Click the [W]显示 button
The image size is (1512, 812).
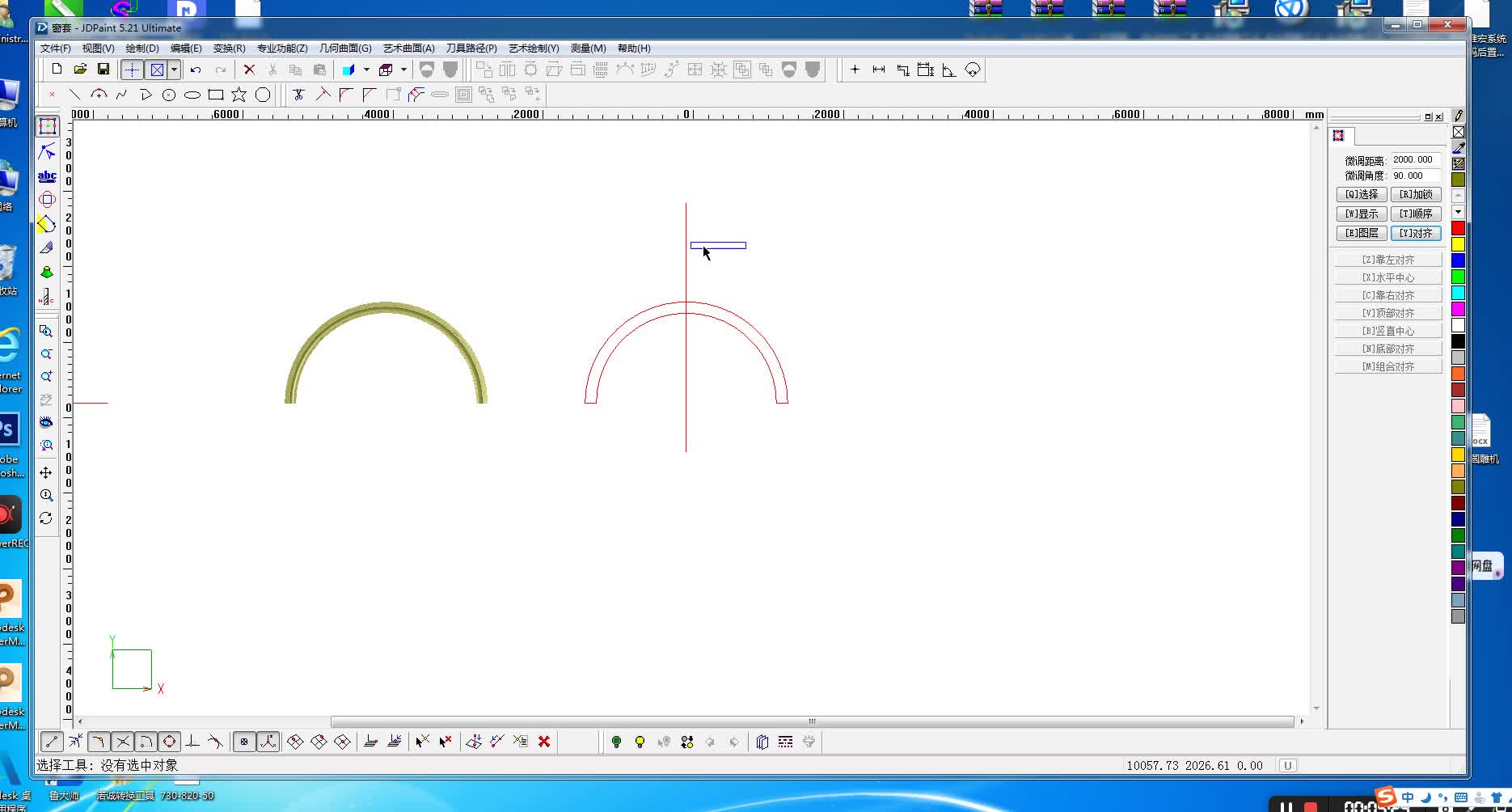pyautogui.click(x=1362, y=214)
